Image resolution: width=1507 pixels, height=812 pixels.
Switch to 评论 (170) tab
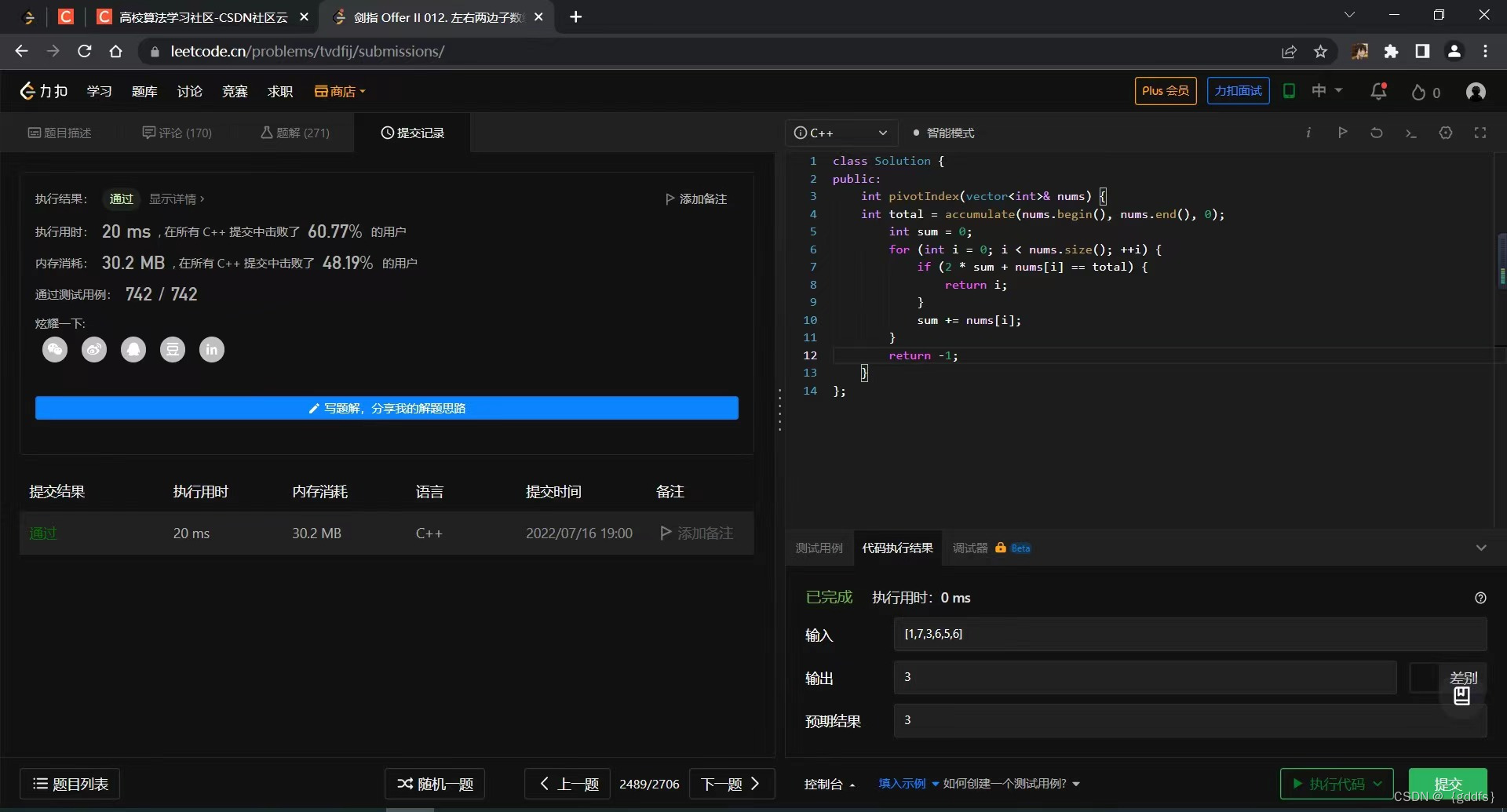(177, 133)
